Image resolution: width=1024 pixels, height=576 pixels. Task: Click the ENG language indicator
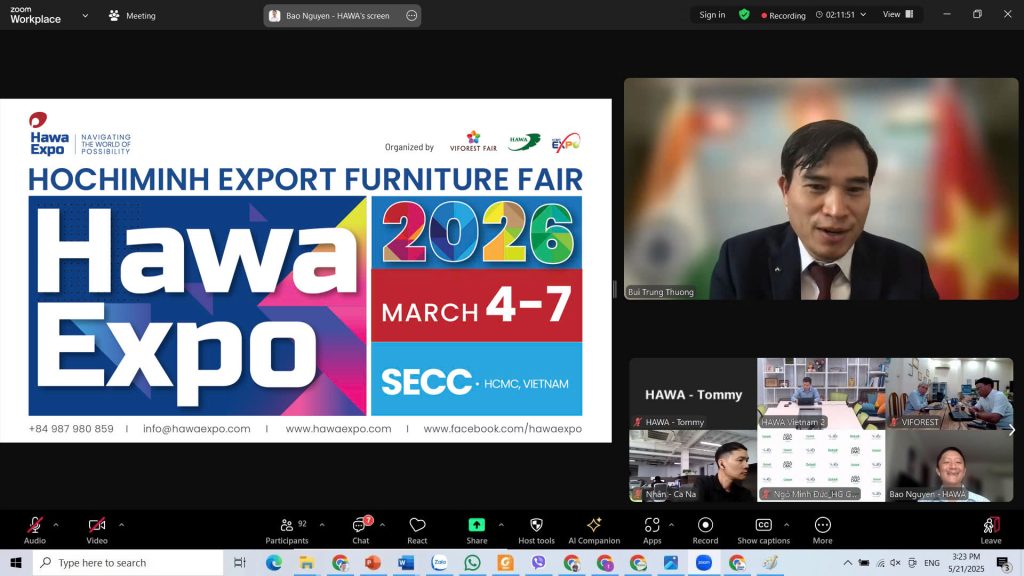[x=932, y=562]
